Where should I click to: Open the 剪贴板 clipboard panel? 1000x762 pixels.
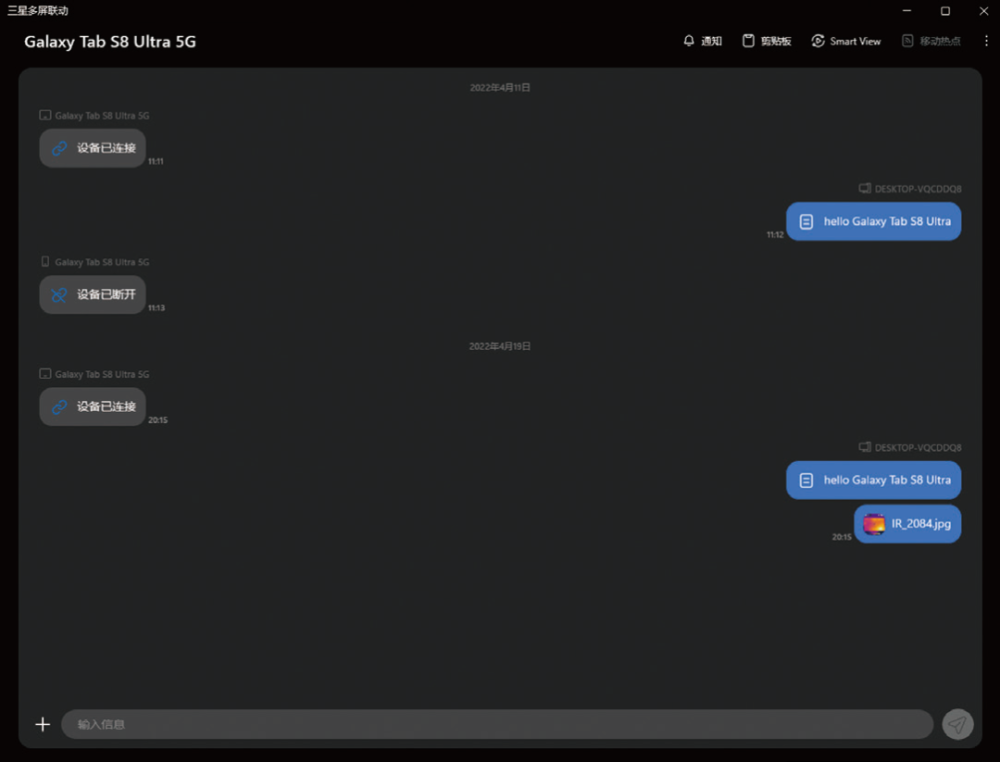click(767, 41)
